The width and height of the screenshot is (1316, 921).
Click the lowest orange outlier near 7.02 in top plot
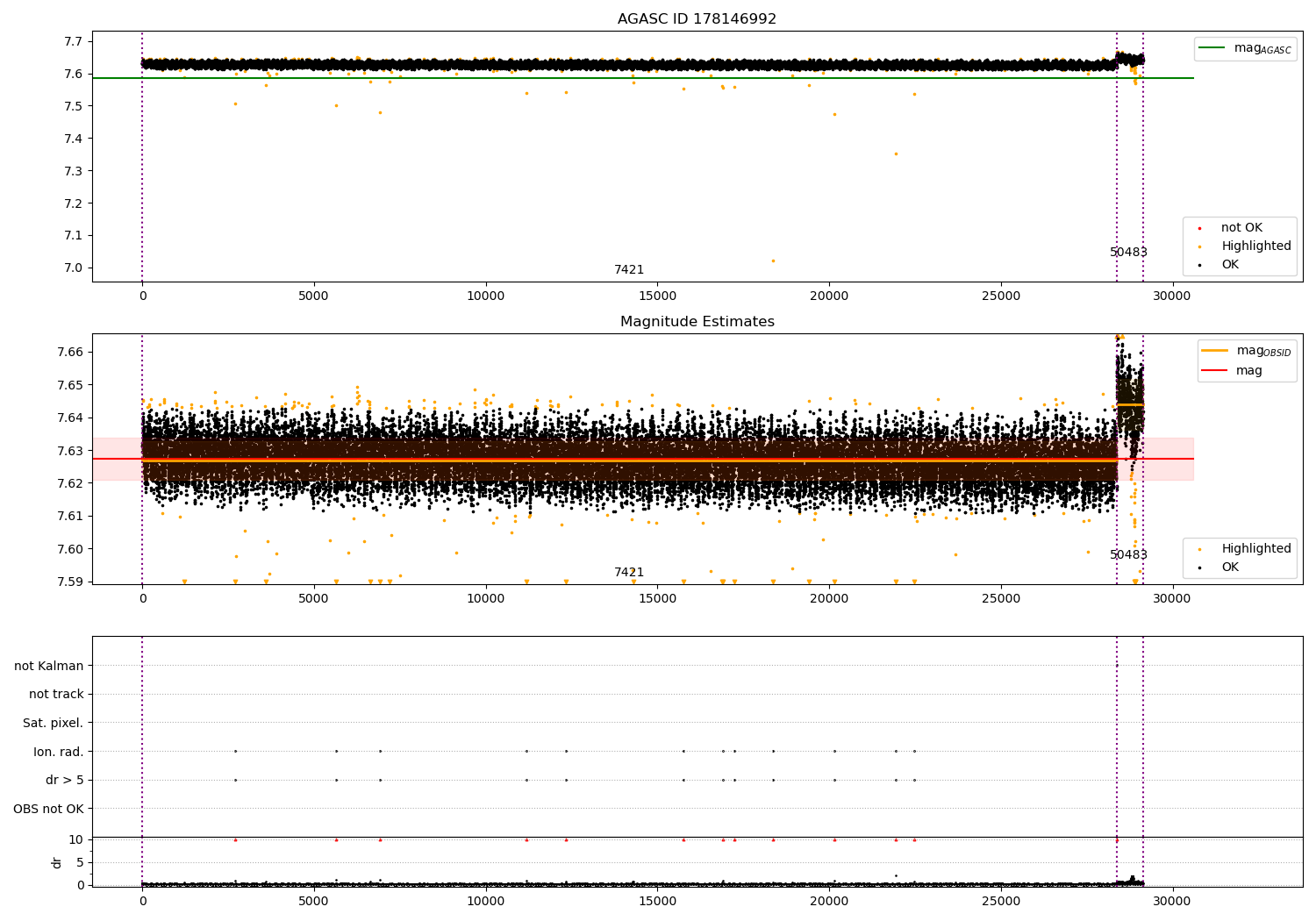click(773, 261)
